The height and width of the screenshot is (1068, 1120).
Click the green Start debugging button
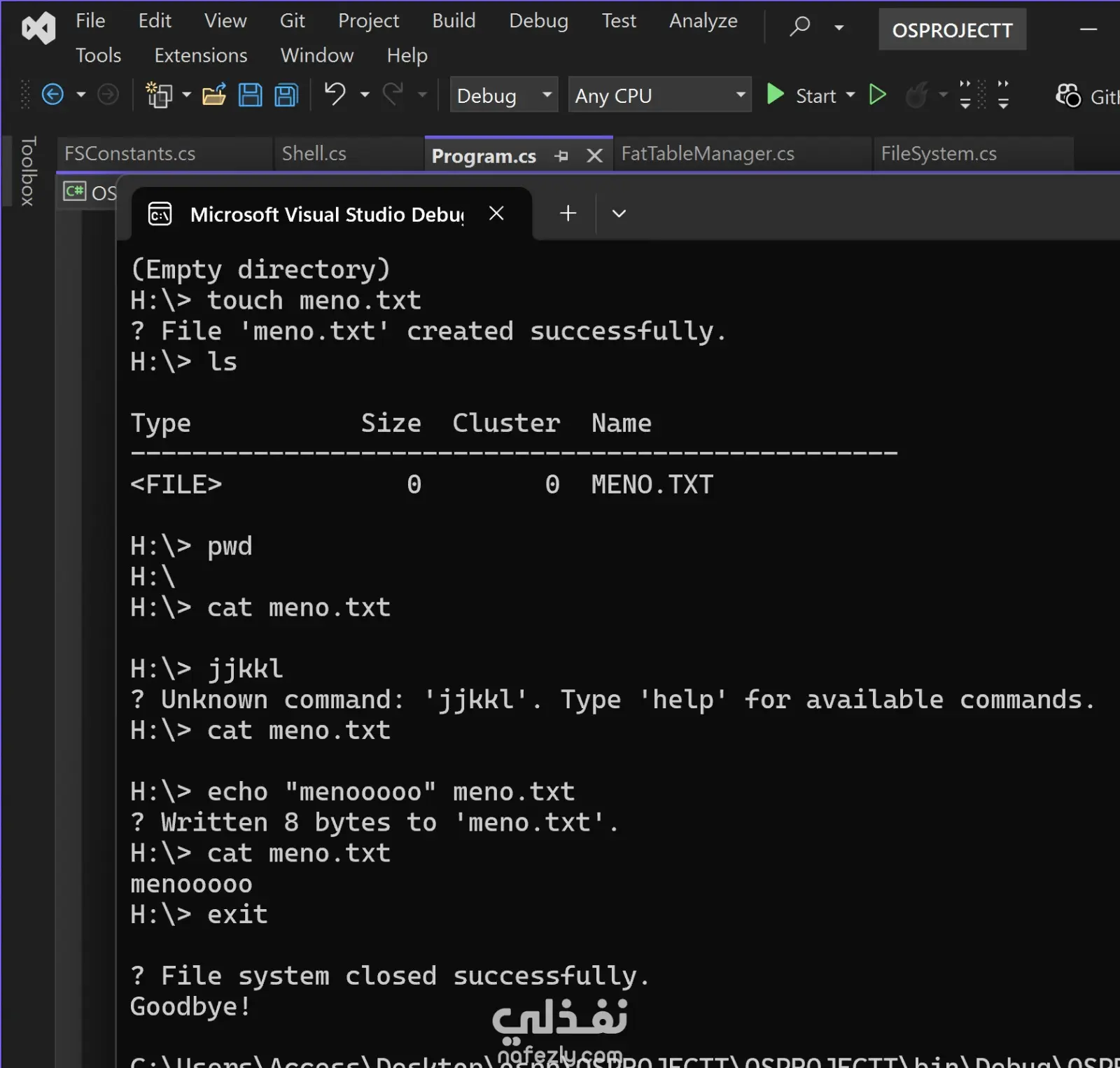click(x=801, y=94)
